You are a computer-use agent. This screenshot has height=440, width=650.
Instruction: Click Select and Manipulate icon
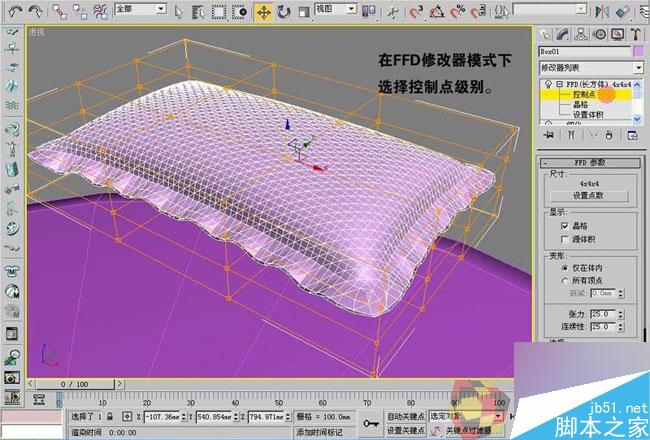tap(392, 12)
